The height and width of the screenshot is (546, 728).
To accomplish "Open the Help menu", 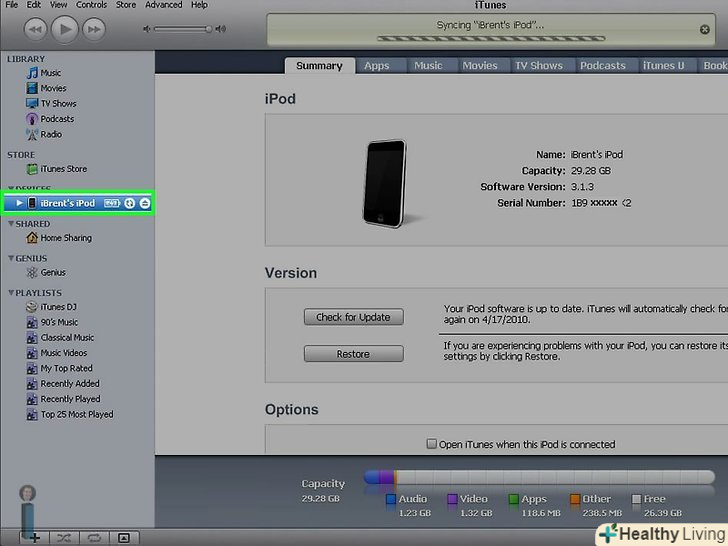I will click(x=199, y=5).
